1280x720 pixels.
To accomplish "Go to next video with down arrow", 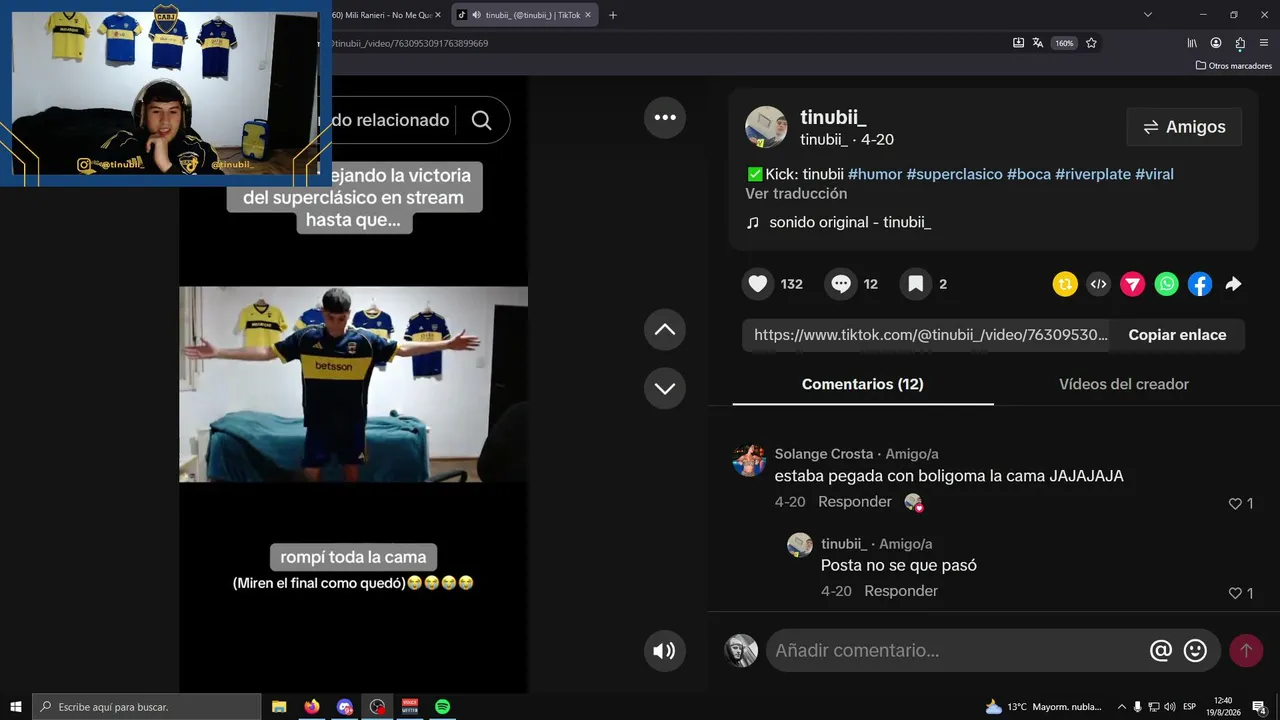I will click(665, 388).
